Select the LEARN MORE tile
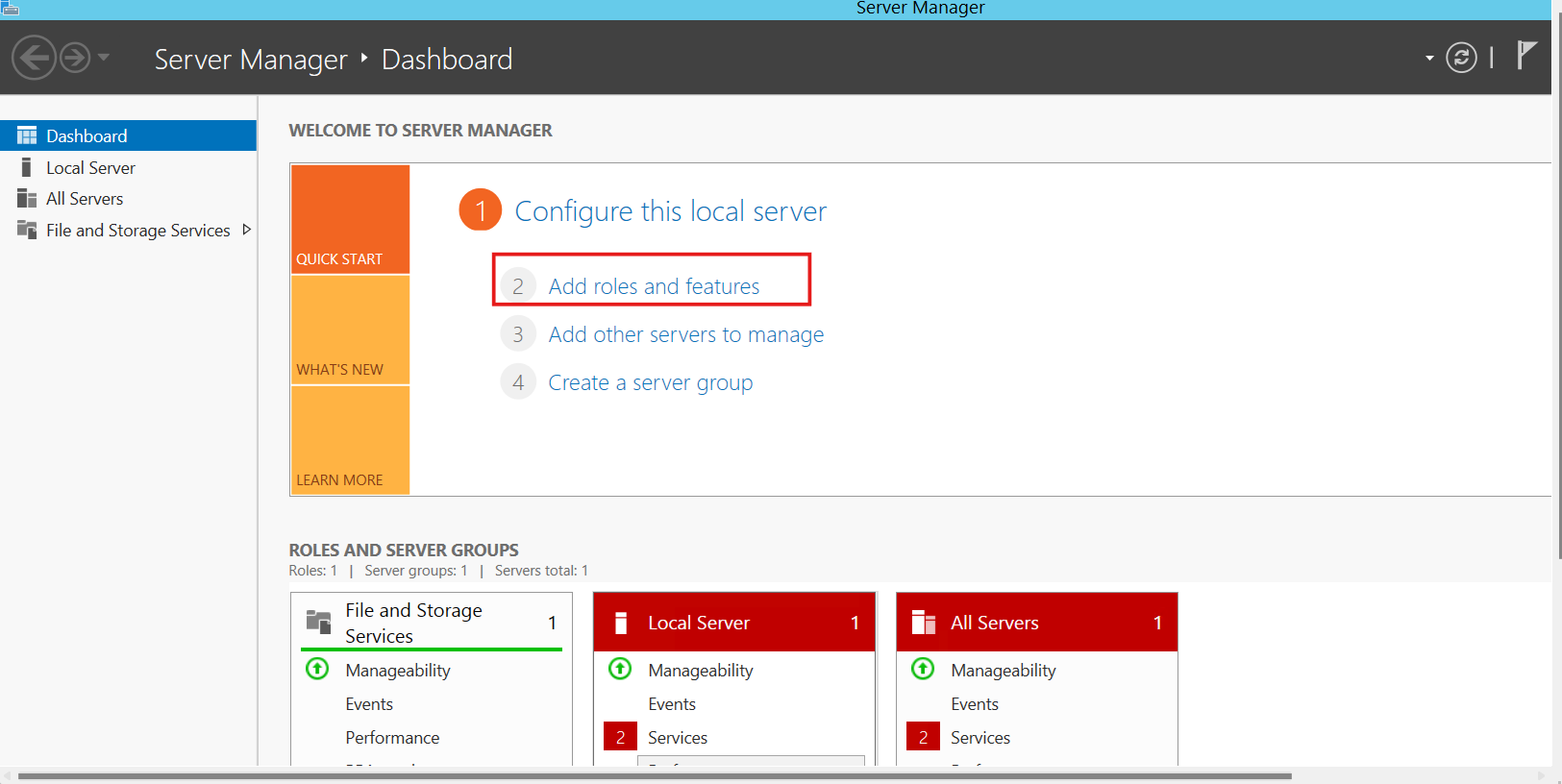The height and width of the screenshot is (784, 1562). pyautogui.click(x=350, y=440)
